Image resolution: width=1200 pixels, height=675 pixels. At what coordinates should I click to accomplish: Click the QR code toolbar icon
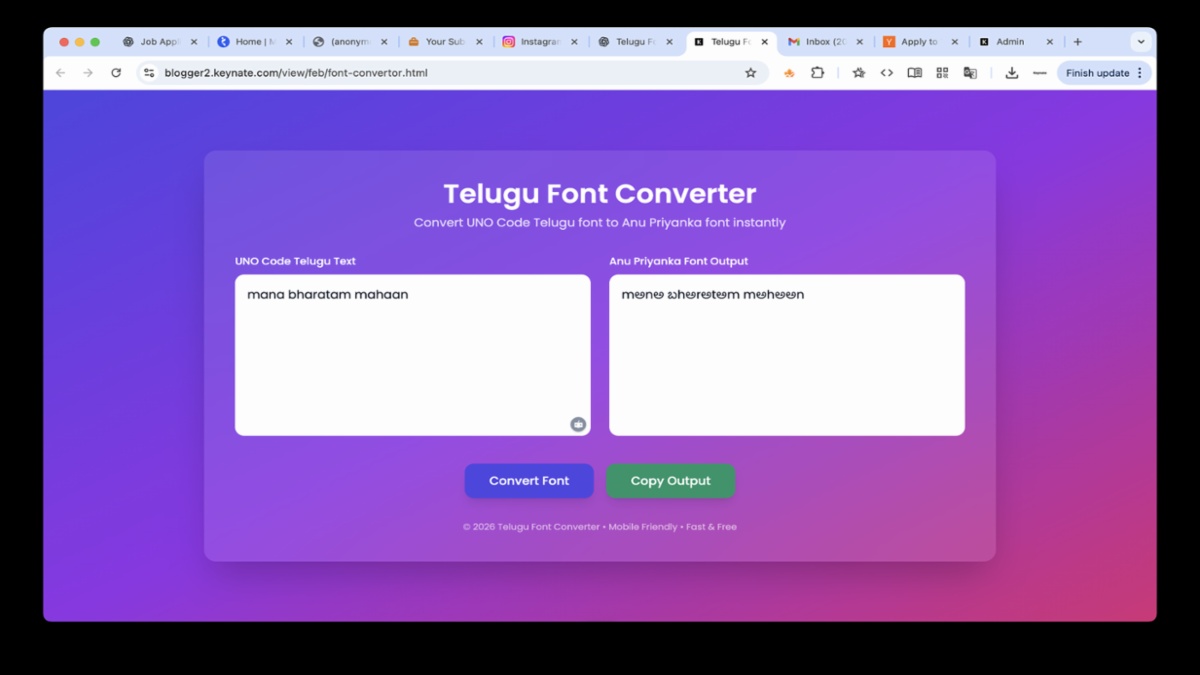[942, 73]
